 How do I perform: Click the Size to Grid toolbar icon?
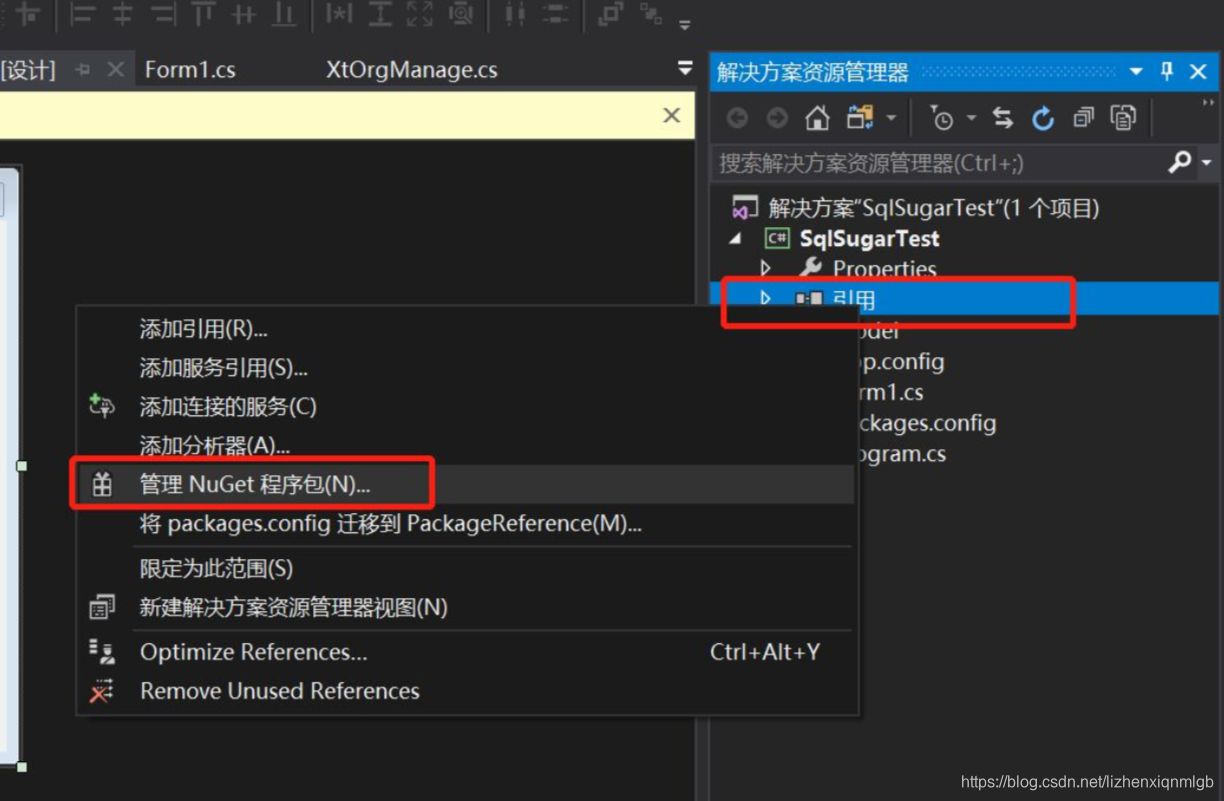pyautogui.click(x=461, y=15)
